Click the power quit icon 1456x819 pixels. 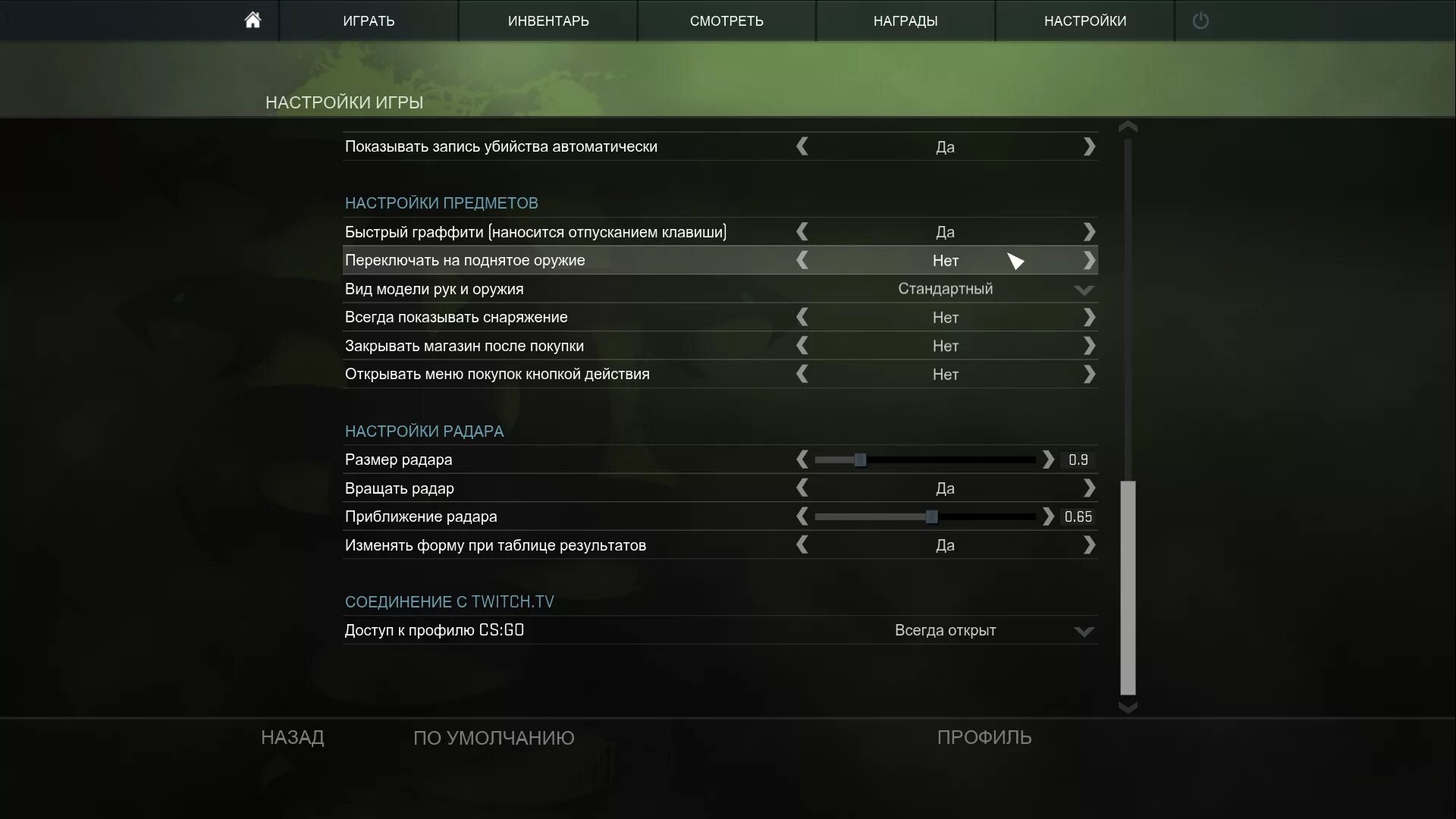[1200, 20]
